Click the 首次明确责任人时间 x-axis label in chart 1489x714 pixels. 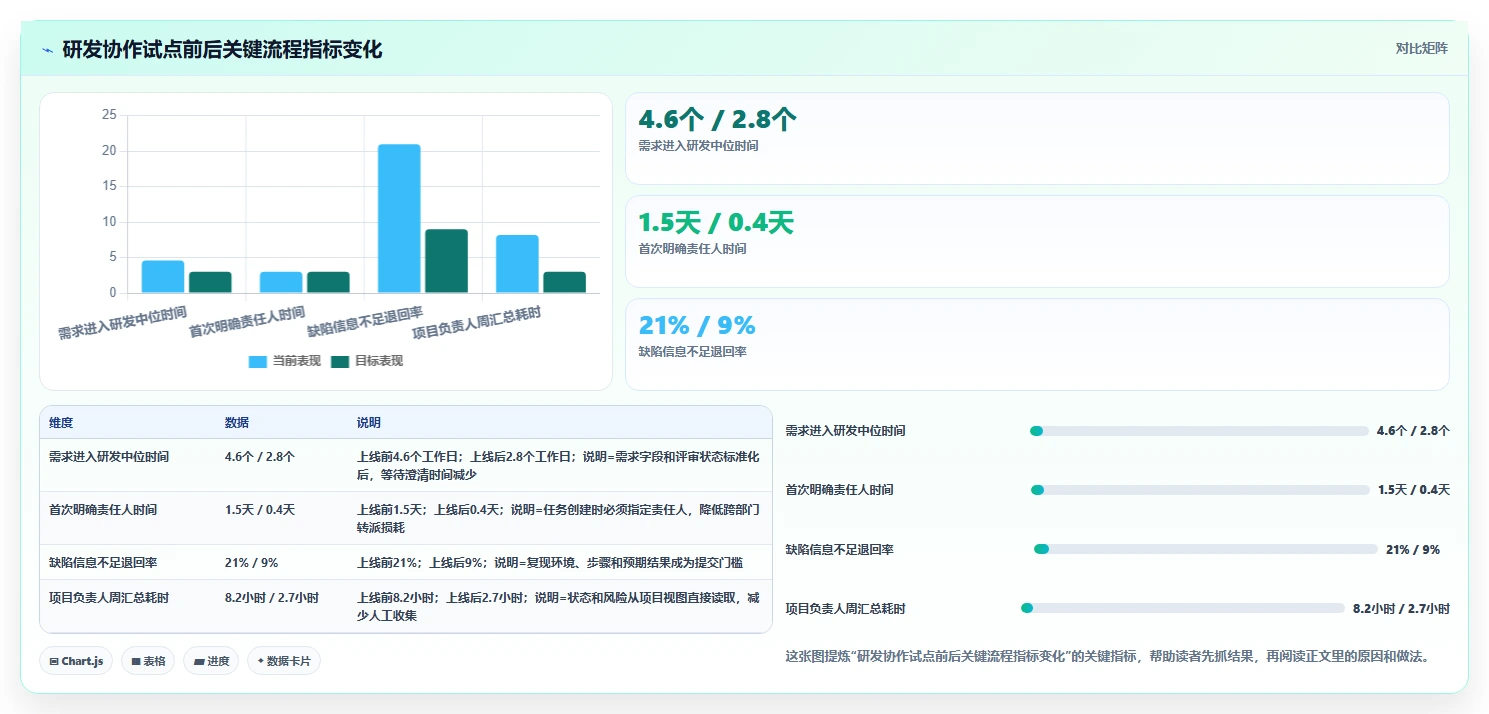pyautogui.click(x=247, y=322)
